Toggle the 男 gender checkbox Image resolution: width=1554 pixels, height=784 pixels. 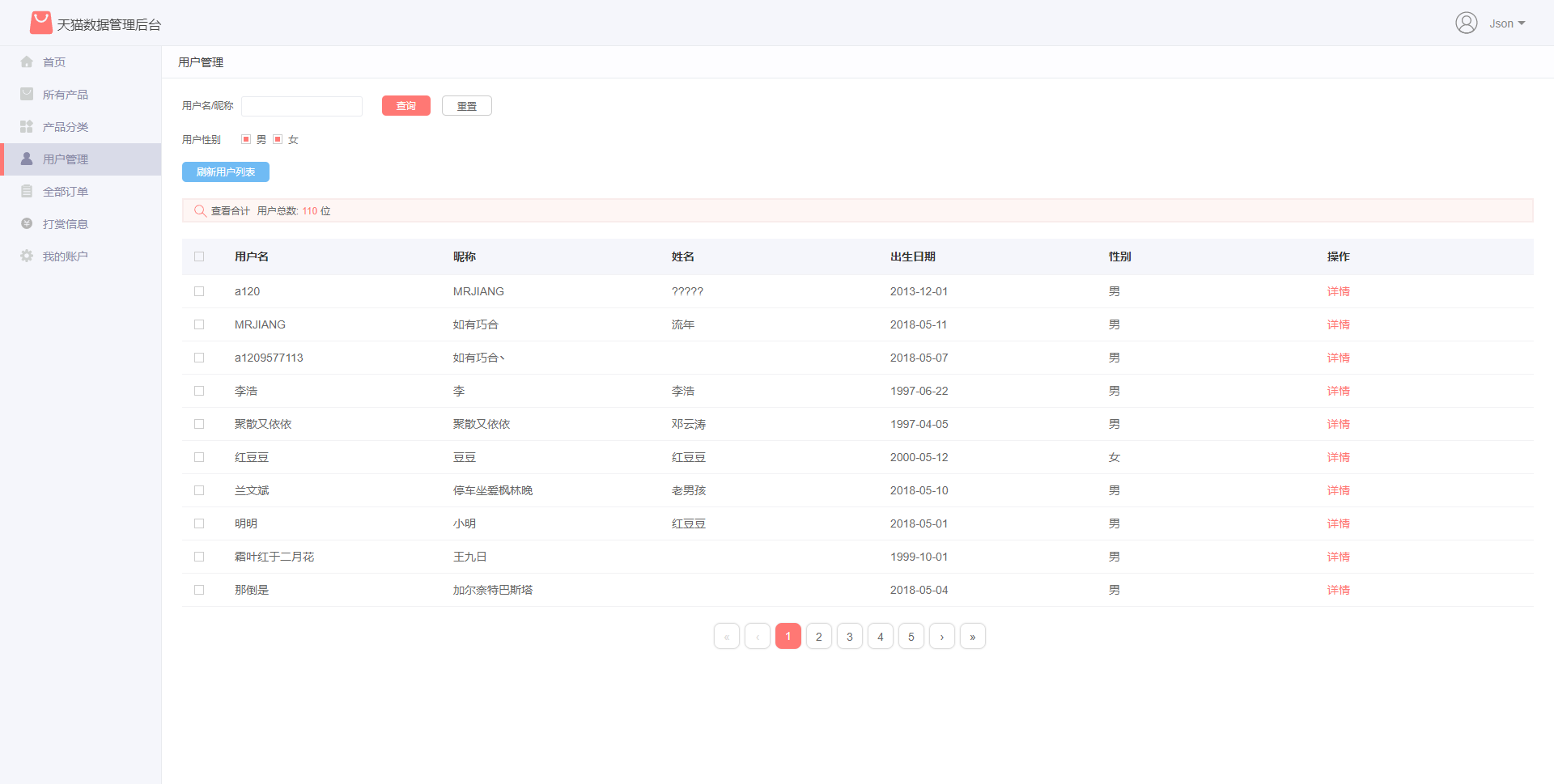click(246, 139)
